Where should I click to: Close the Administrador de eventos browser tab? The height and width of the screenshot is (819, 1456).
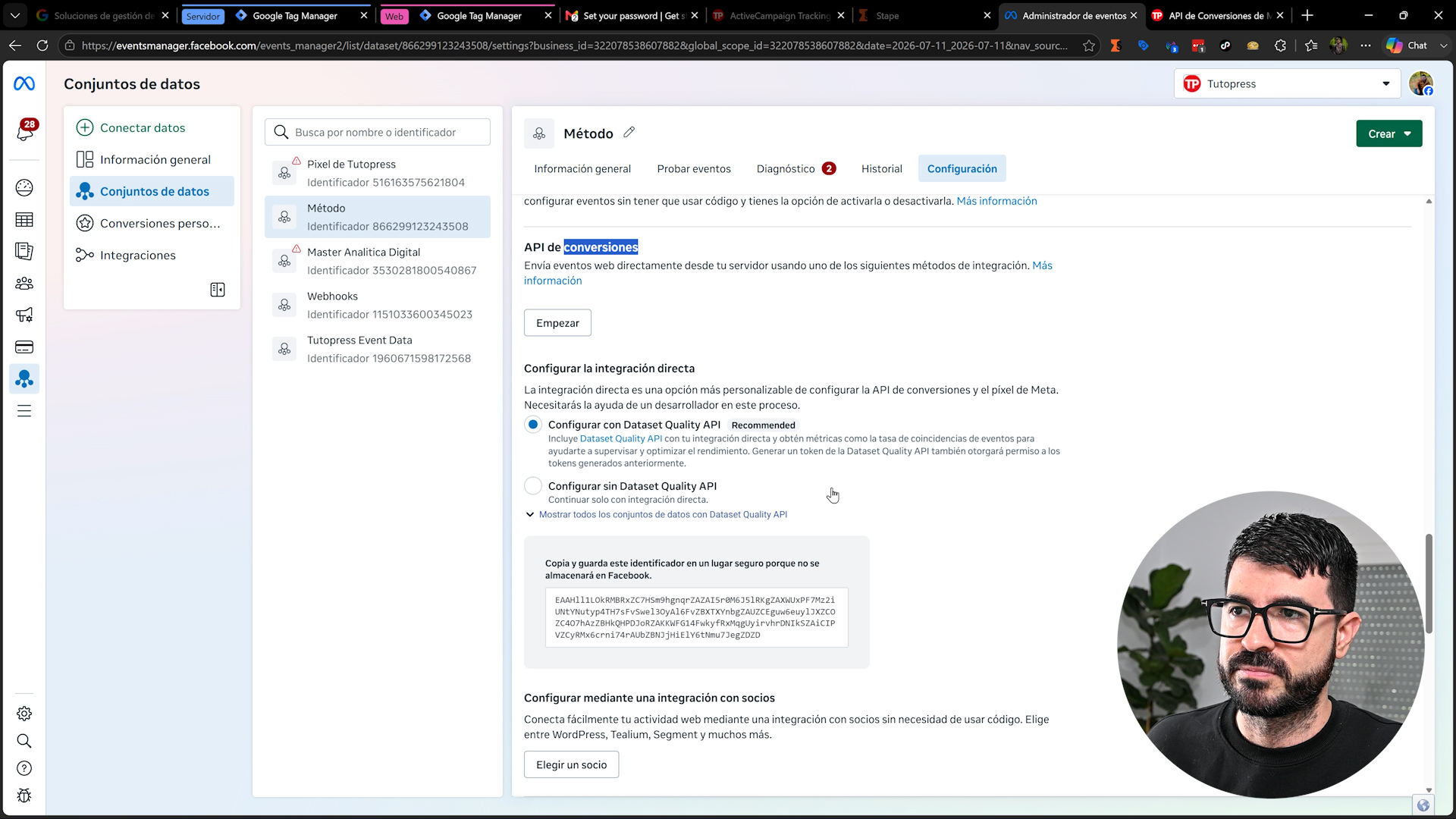click(x=1134, y=15)
